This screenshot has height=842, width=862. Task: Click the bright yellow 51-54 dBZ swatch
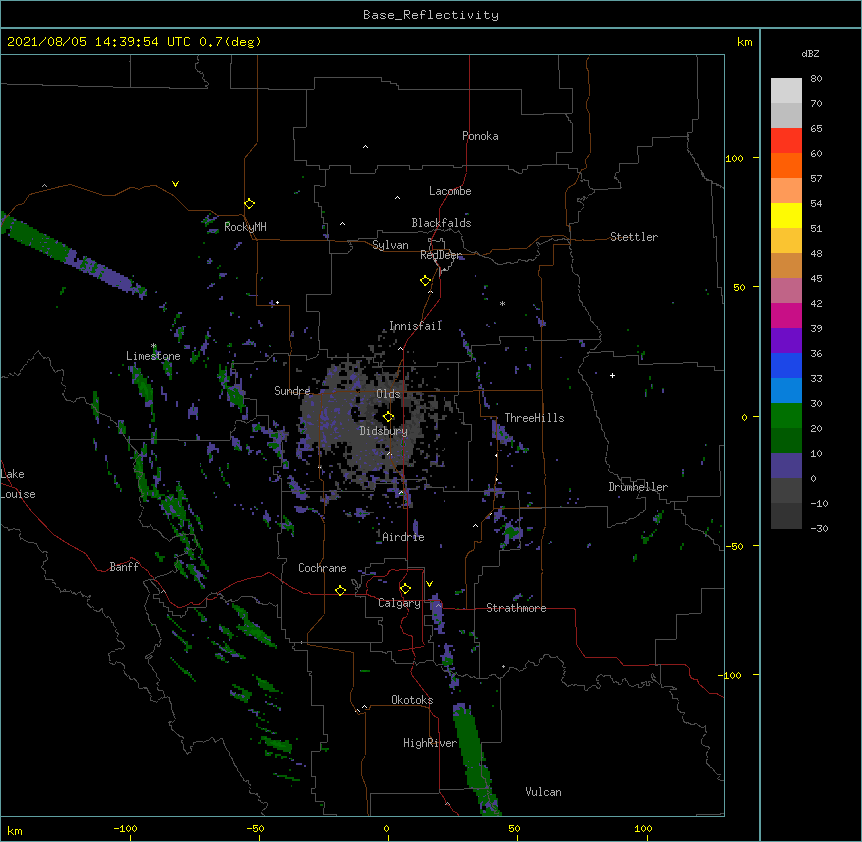786,215
